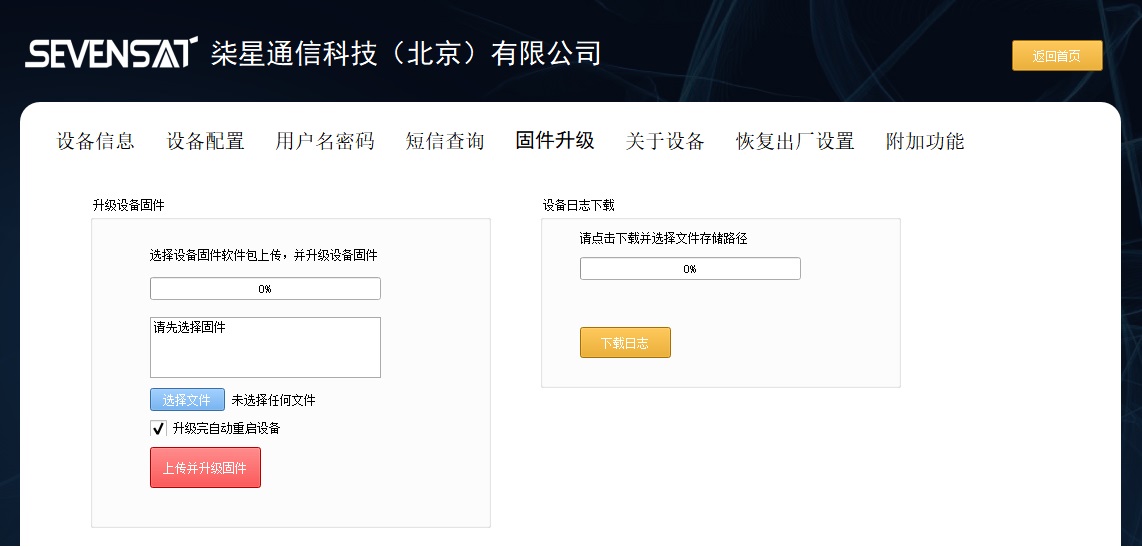Uncheck 升级完自动重启设备 checkbox
The image size is (1142, 547).
pyautogui.click(x=158, y=428)
